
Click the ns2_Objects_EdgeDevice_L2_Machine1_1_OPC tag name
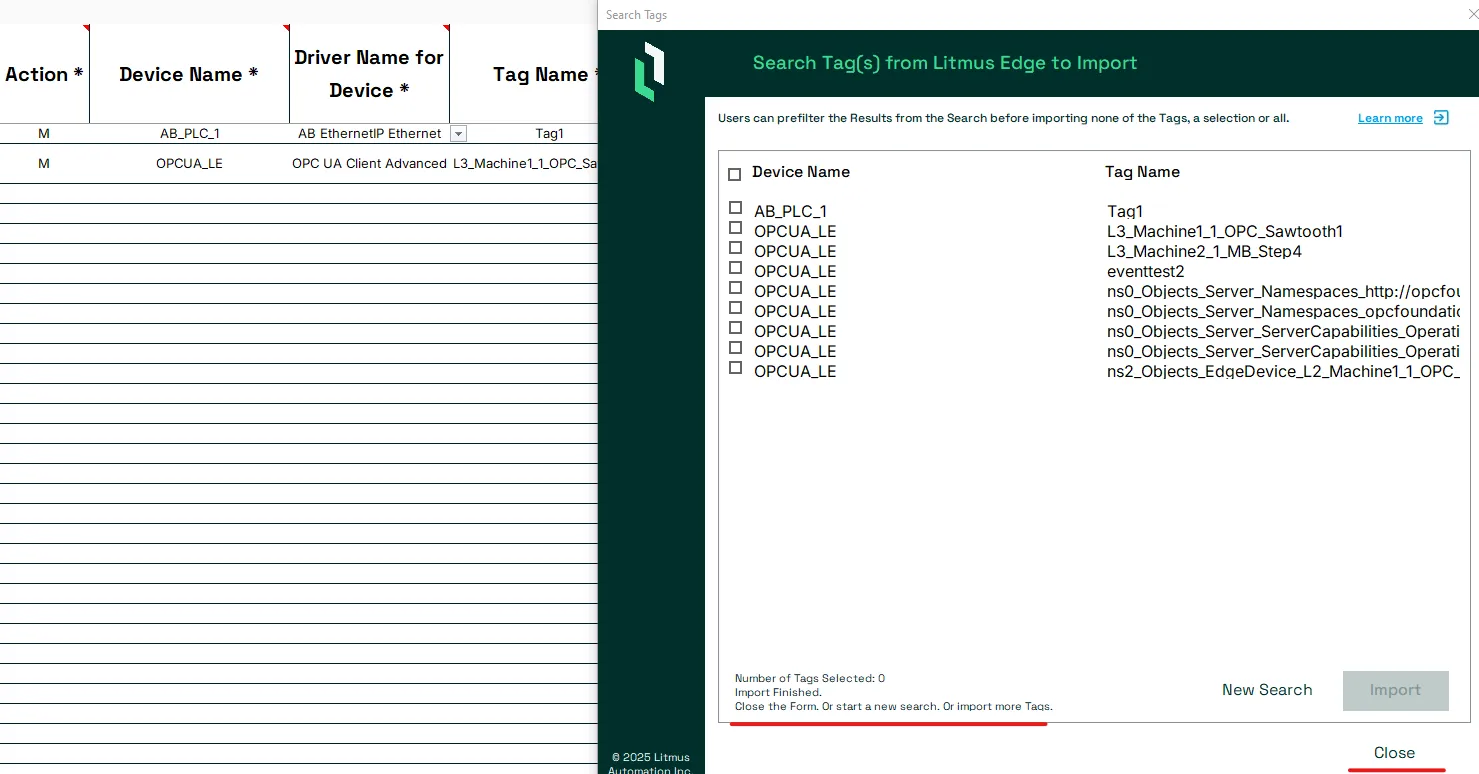point(1283,372)
